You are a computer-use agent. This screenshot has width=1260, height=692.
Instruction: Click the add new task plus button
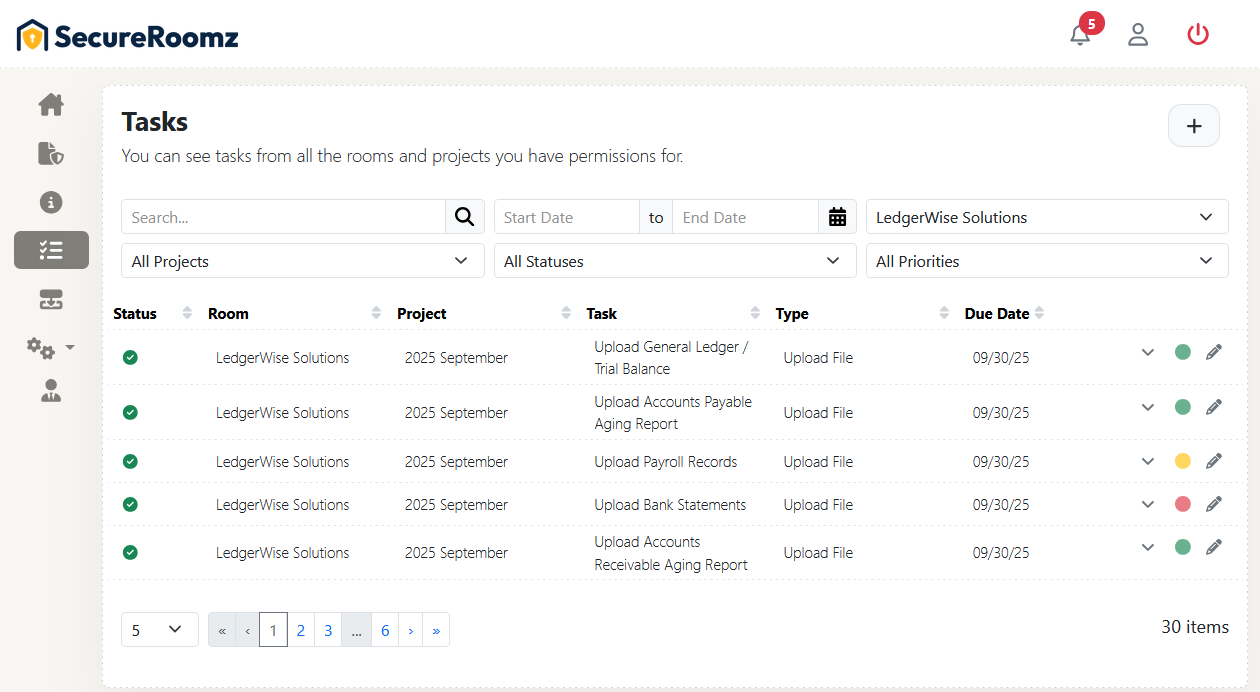click(1193, 126)
